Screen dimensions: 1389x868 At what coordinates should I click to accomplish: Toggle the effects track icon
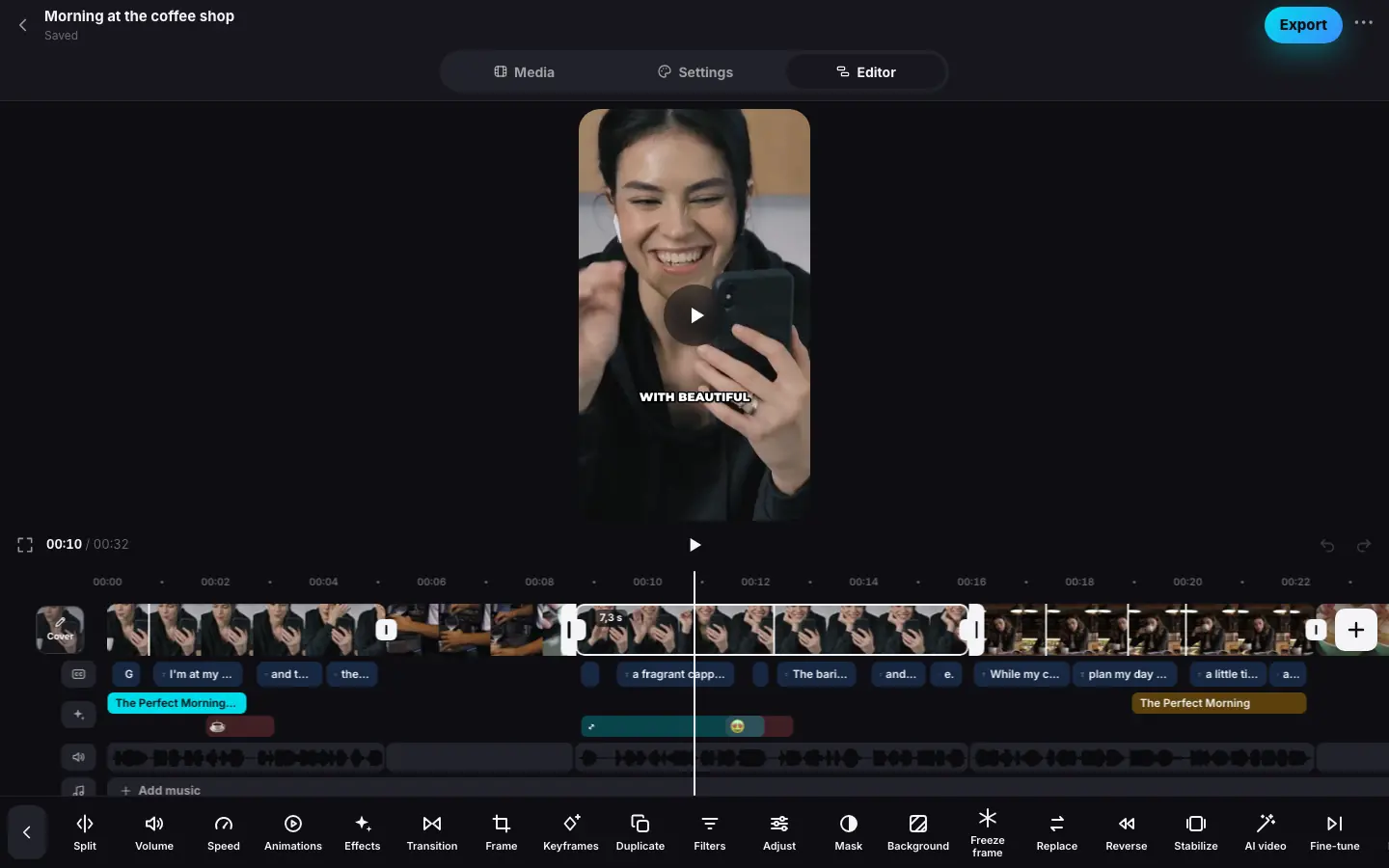79,715
